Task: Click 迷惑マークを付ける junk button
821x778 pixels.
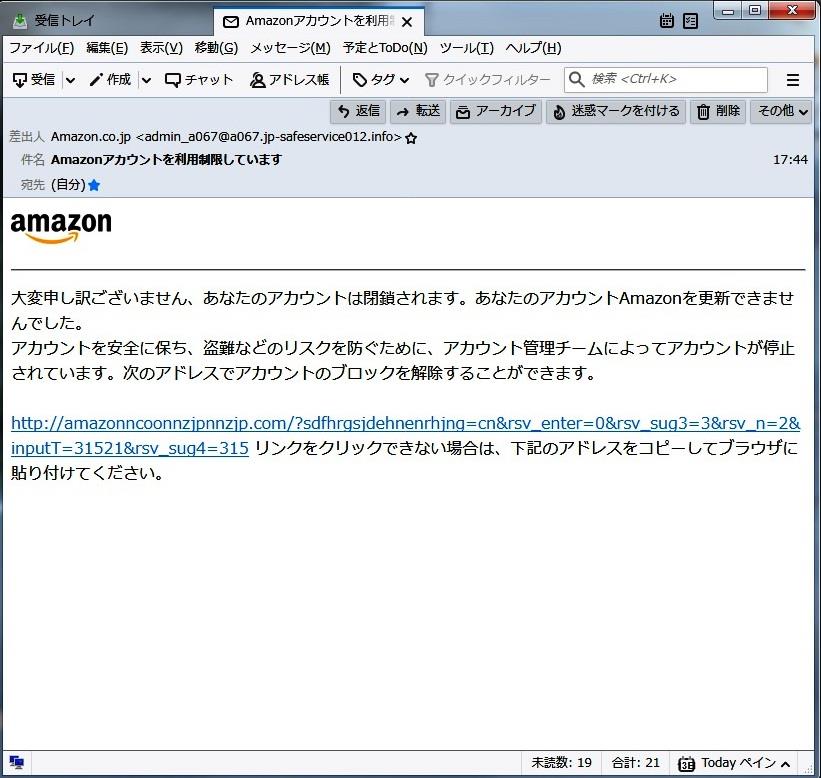Action: pos(616,111)
